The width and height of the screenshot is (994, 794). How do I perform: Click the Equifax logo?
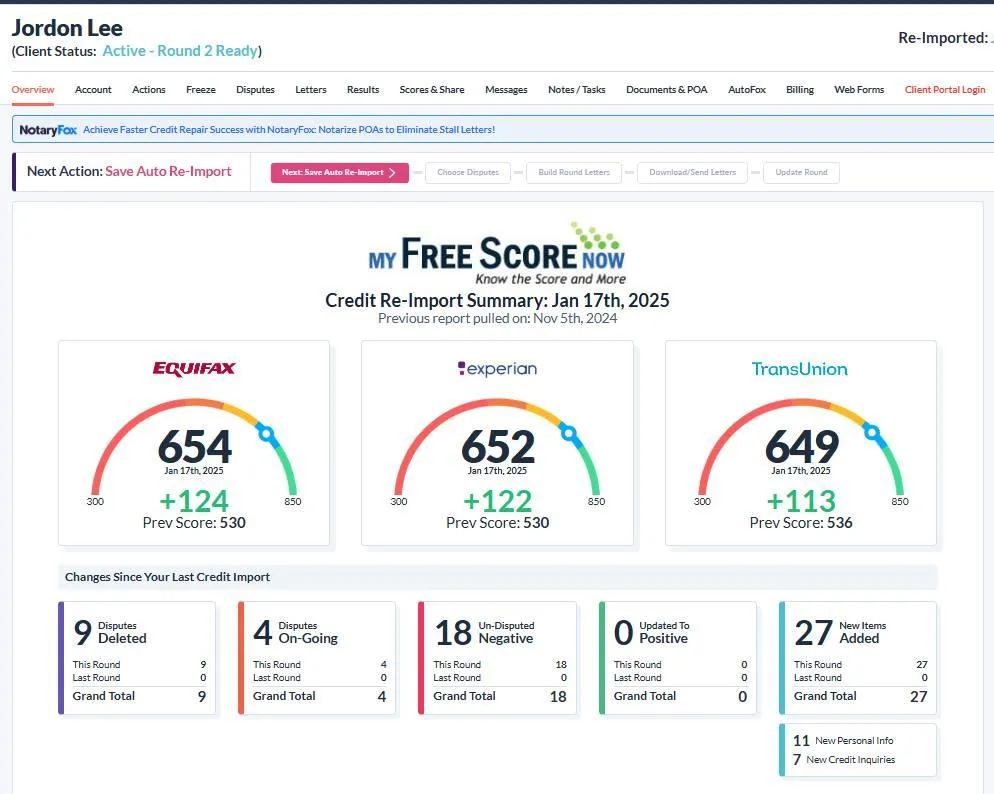coord(194,369)
